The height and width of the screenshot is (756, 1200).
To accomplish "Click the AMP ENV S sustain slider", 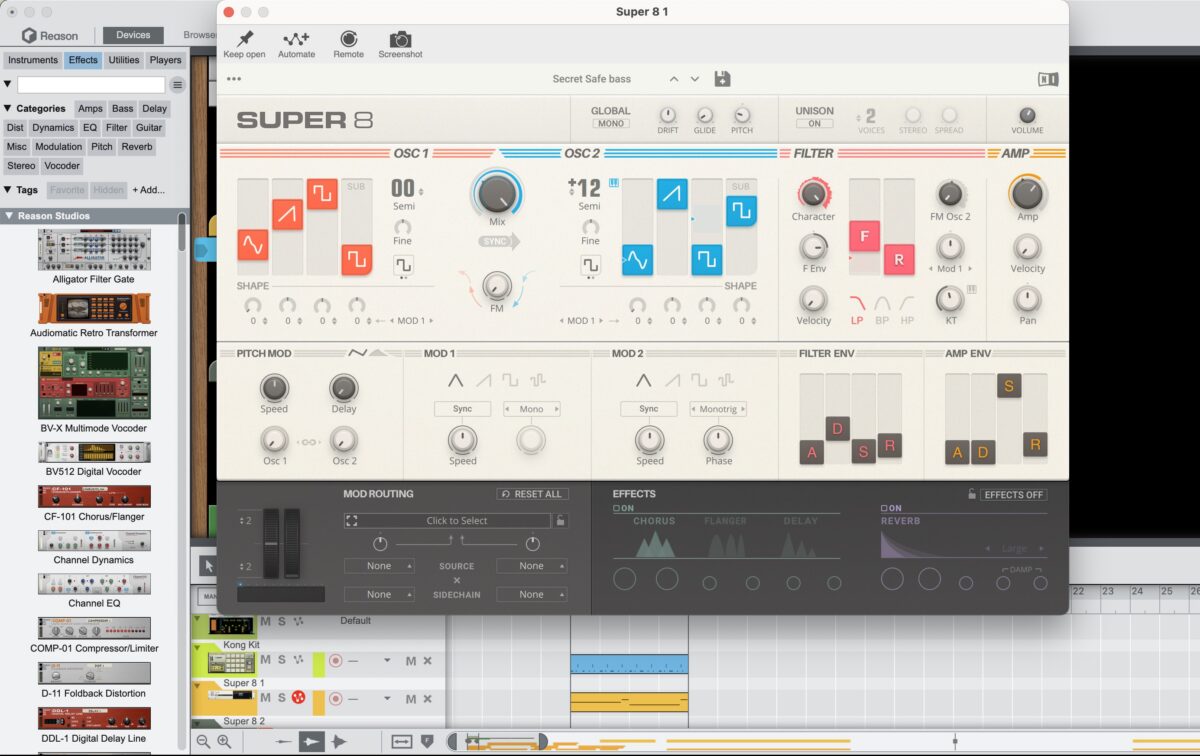I will click(x=1009, y=386).
